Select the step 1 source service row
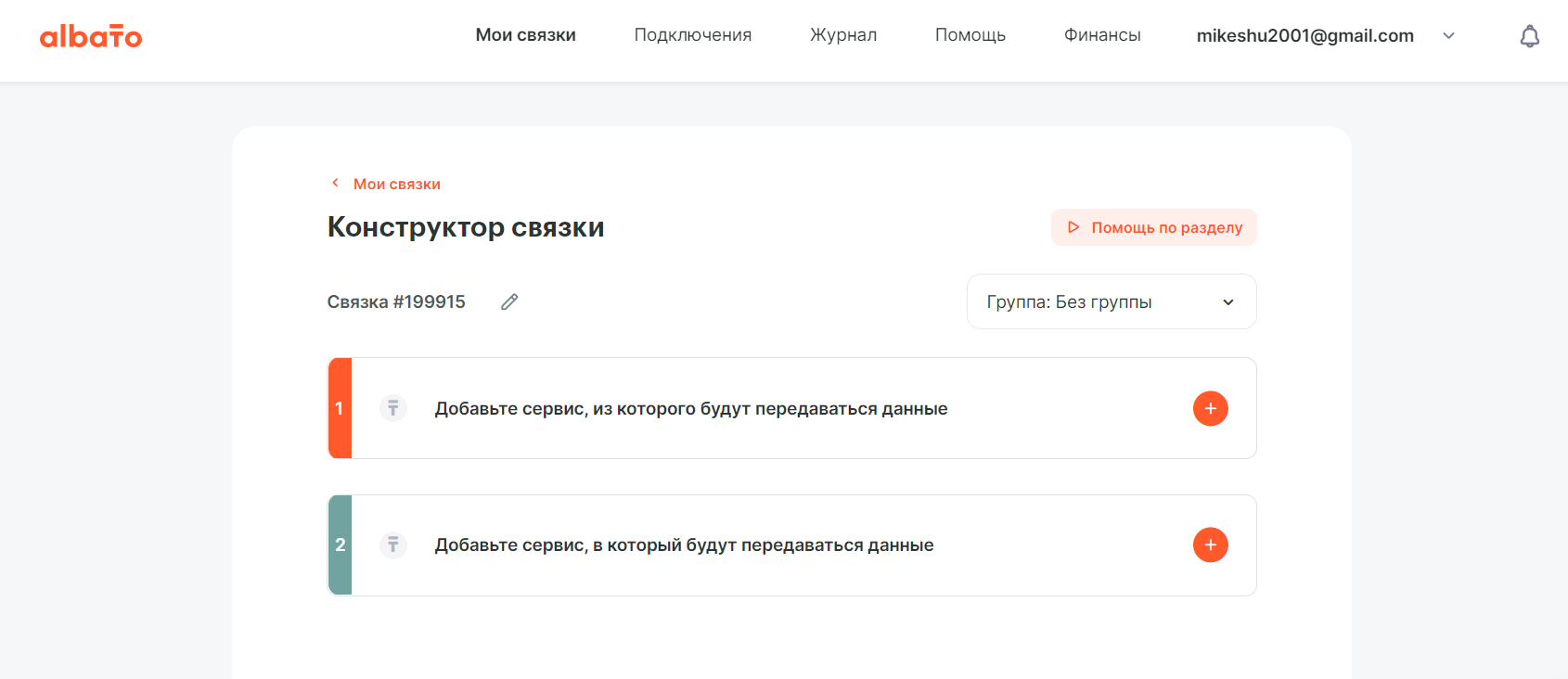Viewport: 1568px width, 679px height. (792, 408)
